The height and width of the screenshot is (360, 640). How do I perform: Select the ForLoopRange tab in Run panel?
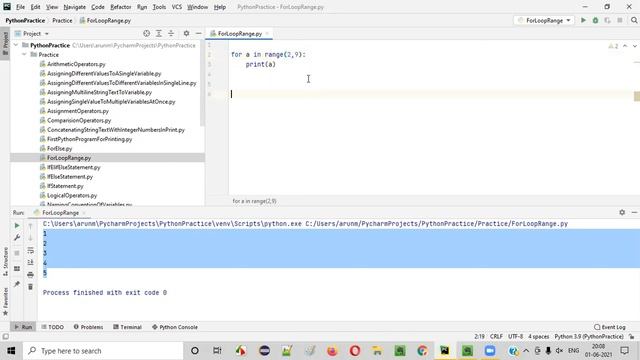pos(60,213)
